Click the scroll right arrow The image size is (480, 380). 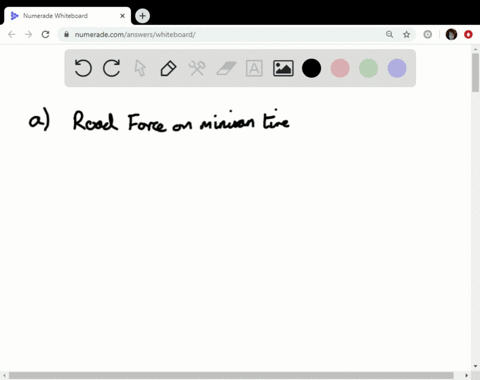(467, 376)
